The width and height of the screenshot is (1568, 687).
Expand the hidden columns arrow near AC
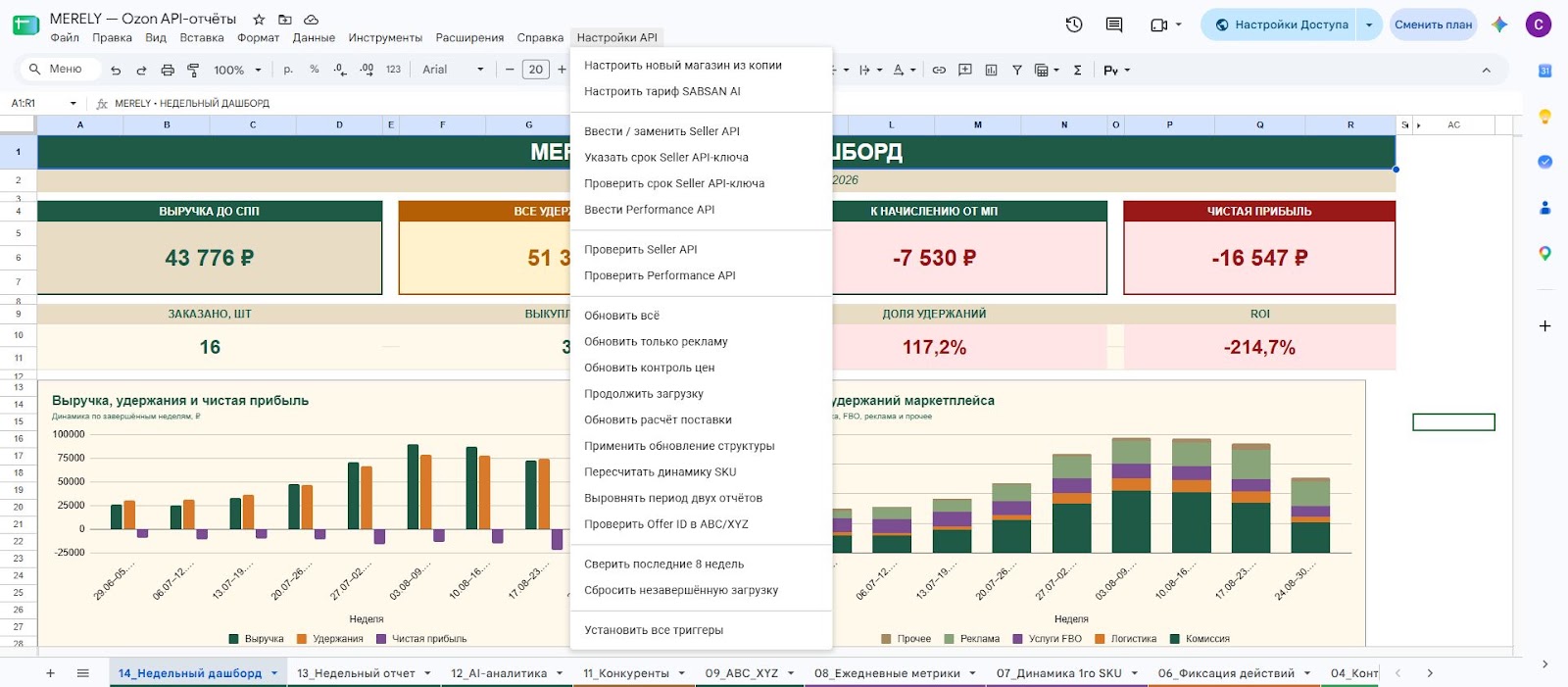[x=1419, y=124]
